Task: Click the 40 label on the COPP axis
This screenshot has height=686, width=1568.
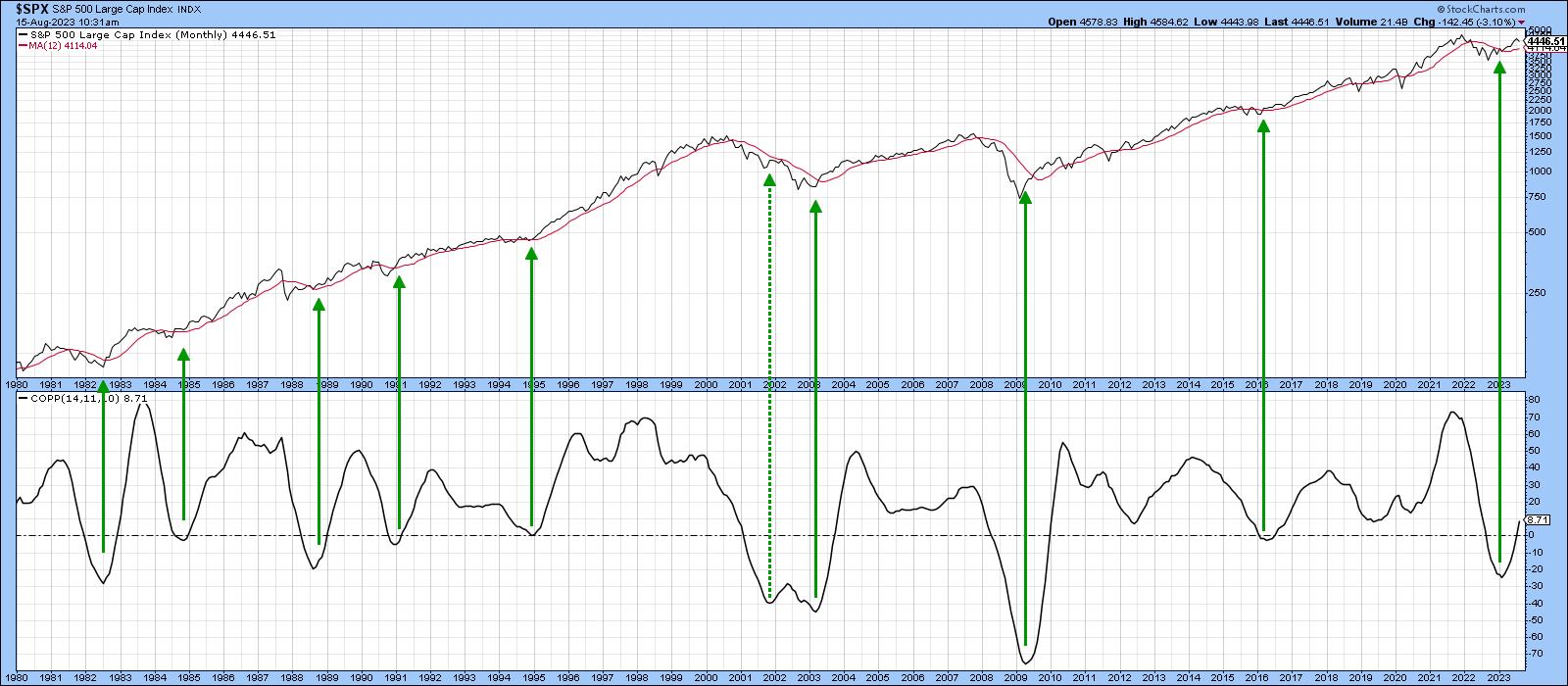Action: tap(1535, 467)
